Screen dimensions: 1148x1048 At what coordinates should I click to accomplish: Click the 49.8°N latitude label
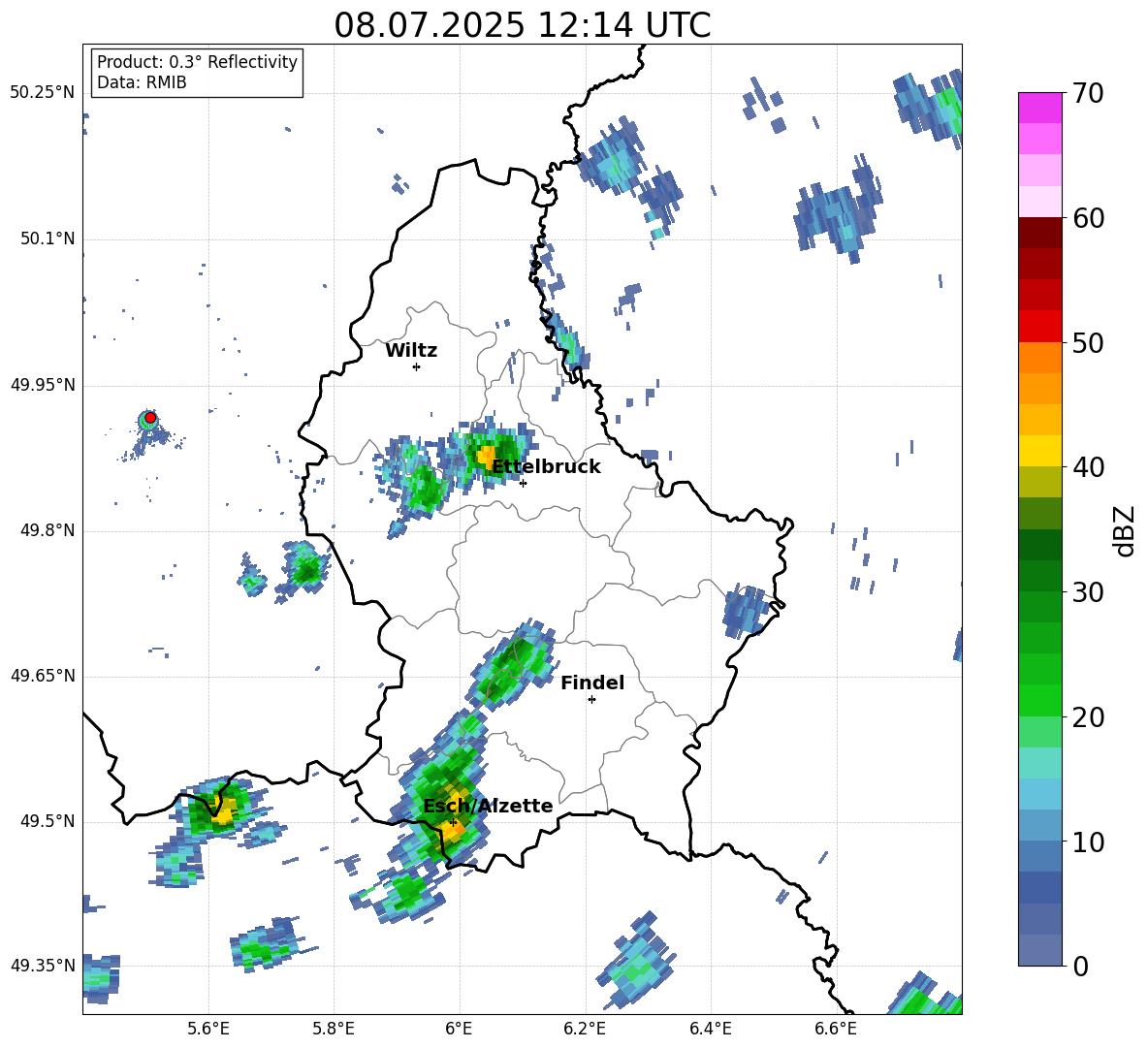click(x=48, y=530)
